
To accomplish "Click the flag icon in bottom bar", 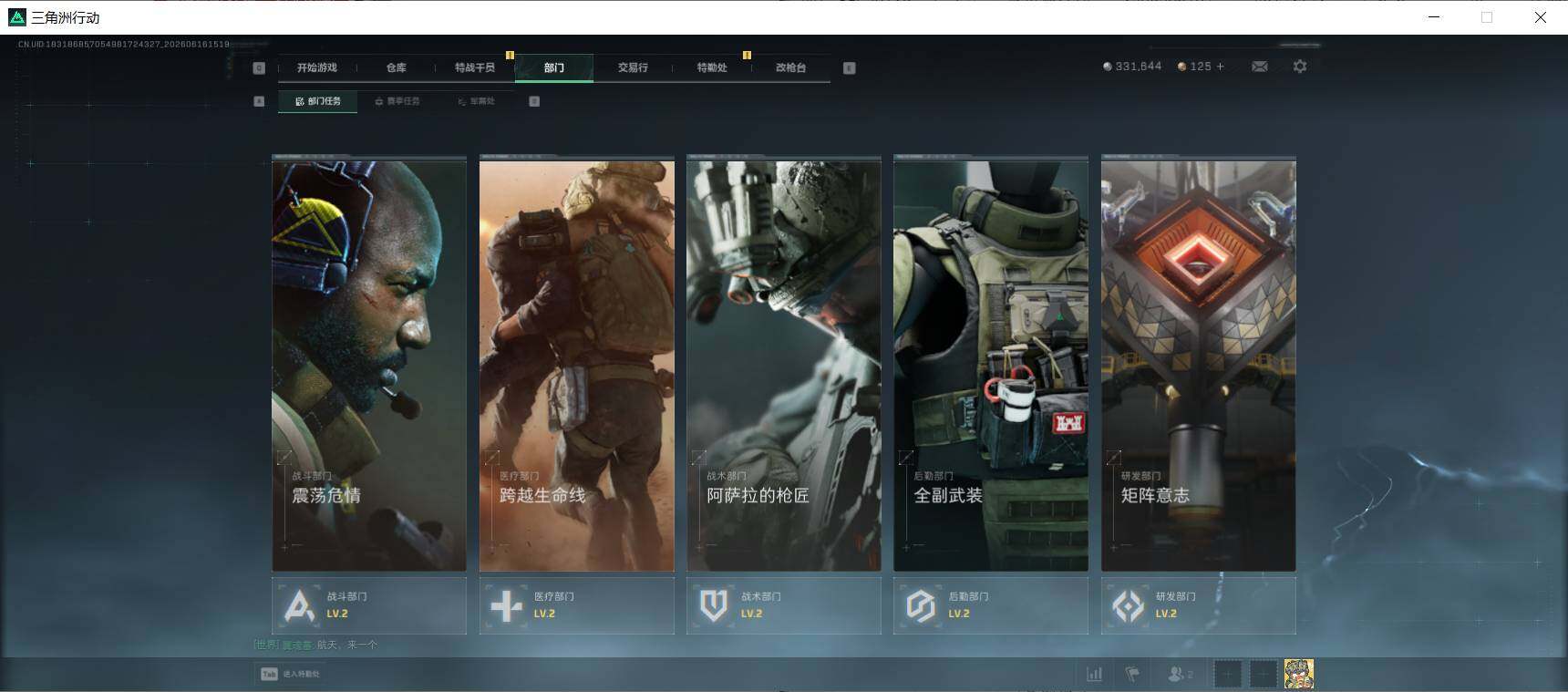I will pos(1132,675).
